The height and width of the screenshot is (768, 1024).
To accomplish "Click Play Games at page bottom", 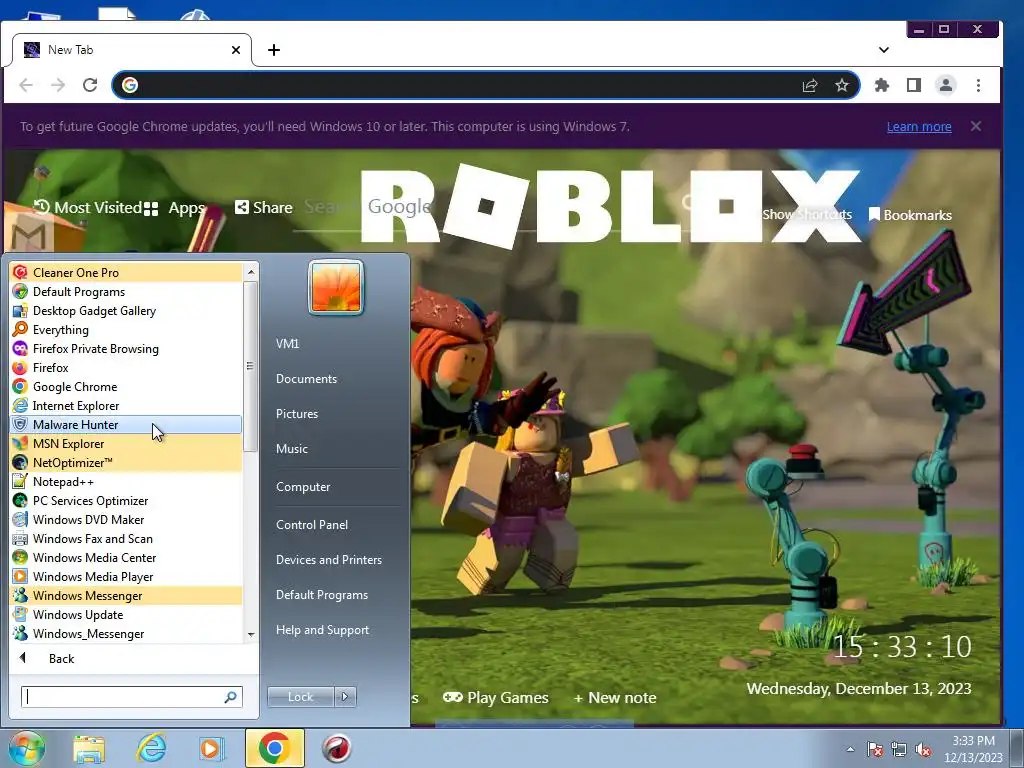I will 496,697.
